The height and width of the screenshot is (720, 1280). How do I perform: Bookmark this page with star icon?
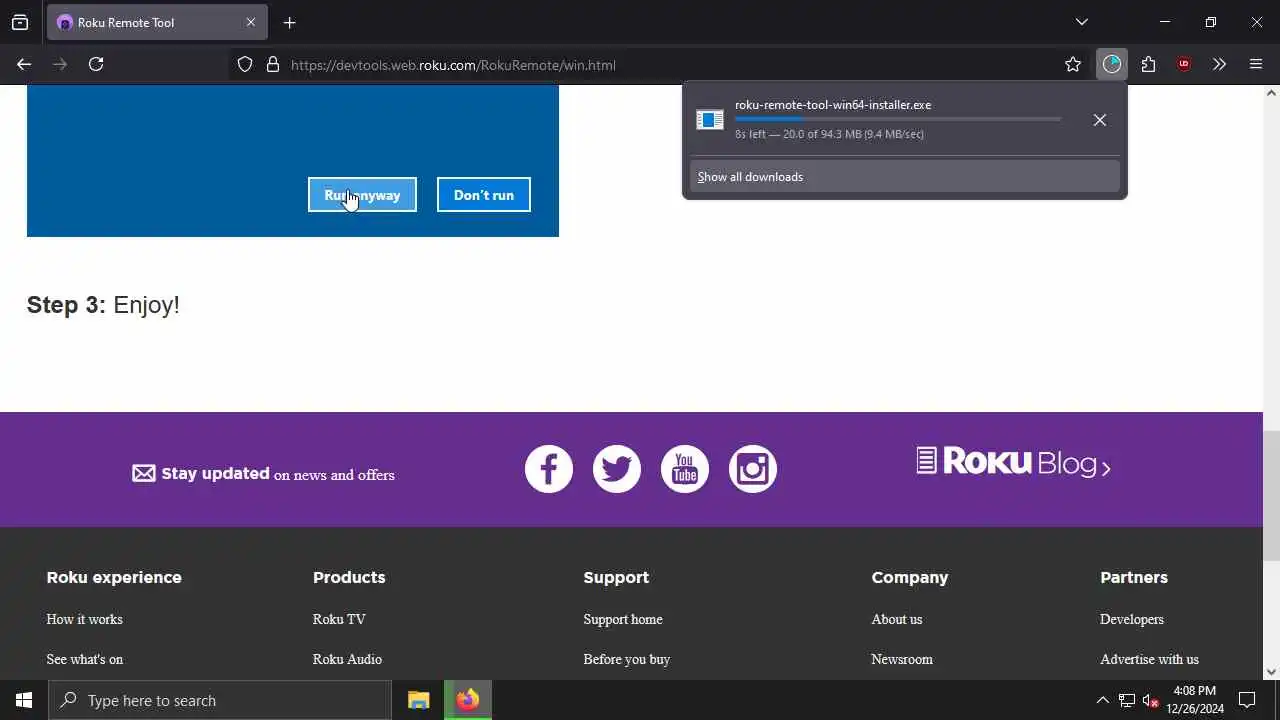pos(1073,65)
